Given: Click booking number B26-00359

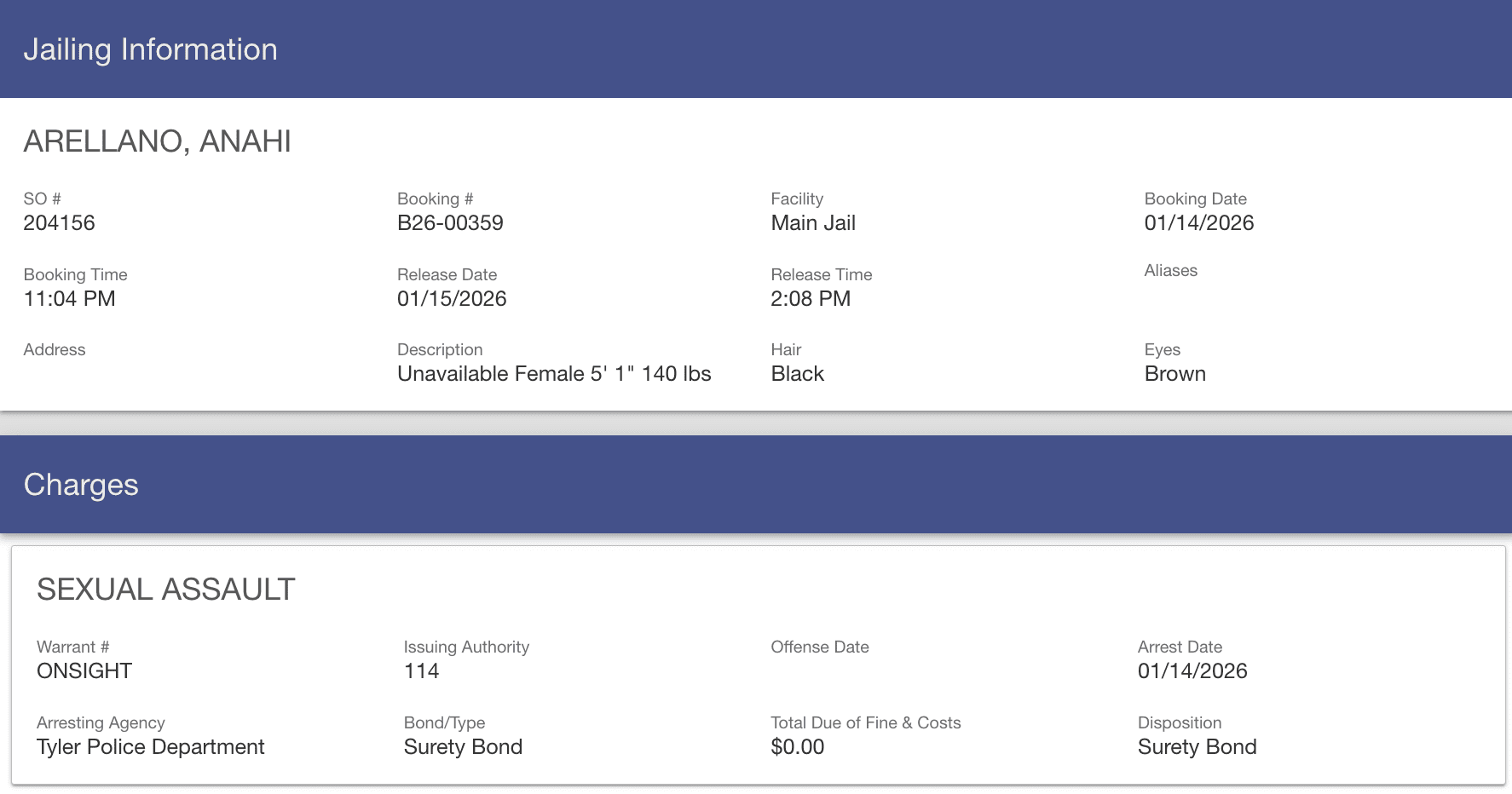Looking at the screenshot, I should [x=450, y=223].
